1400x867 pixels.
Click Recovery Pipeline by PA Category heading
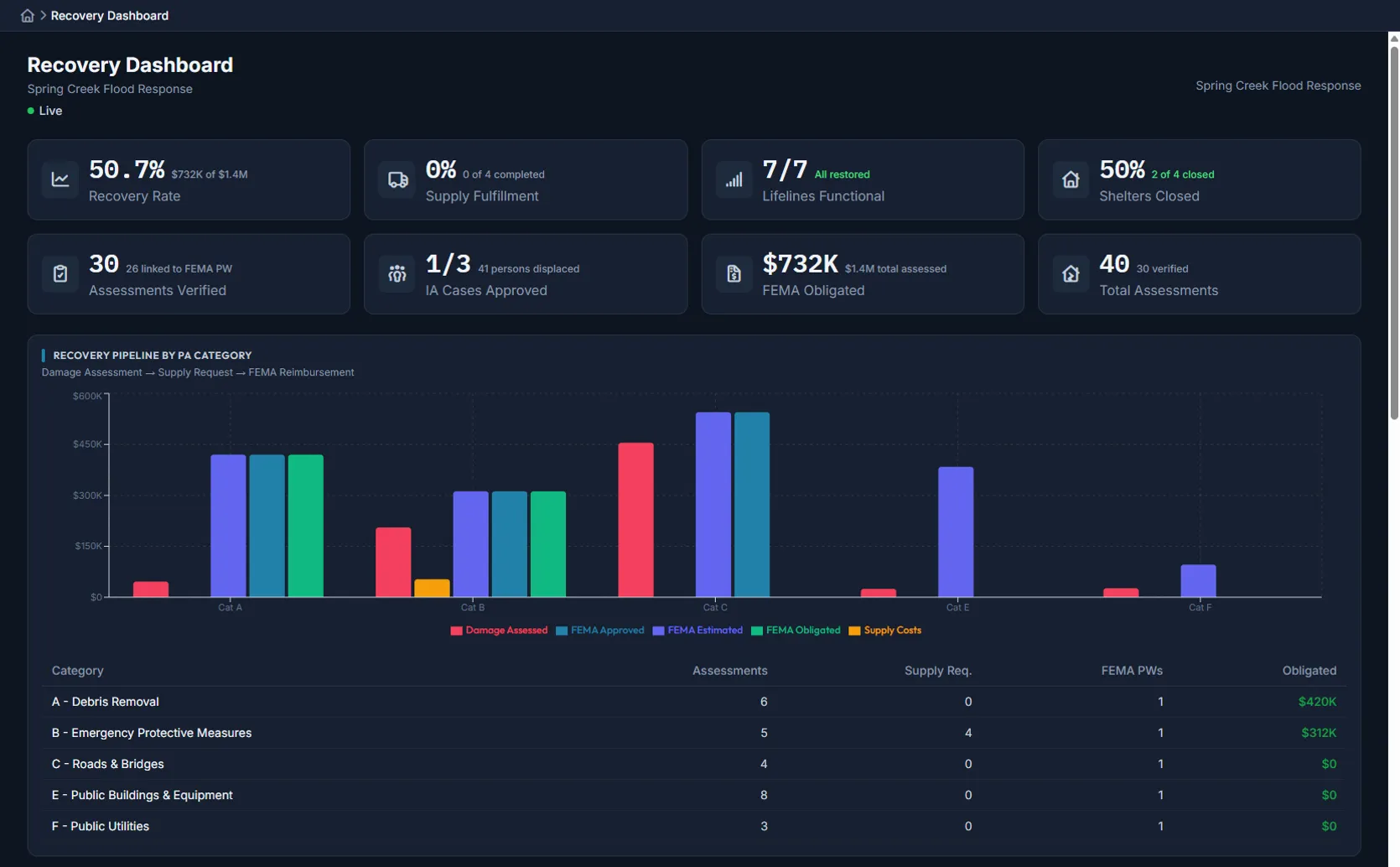click(153, 356)
